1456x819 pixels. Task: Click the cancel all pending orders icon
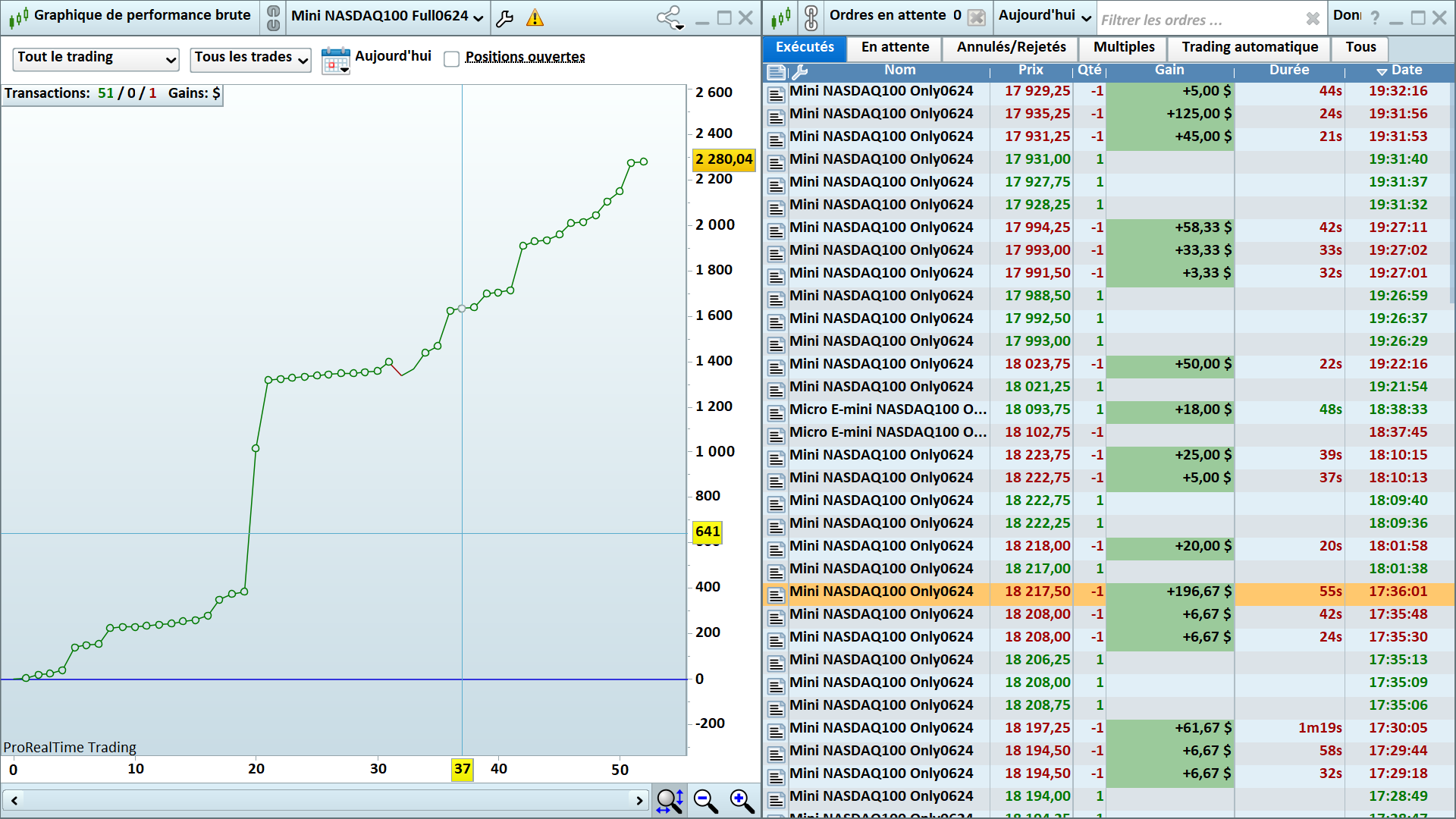click(x=977, y=17)
